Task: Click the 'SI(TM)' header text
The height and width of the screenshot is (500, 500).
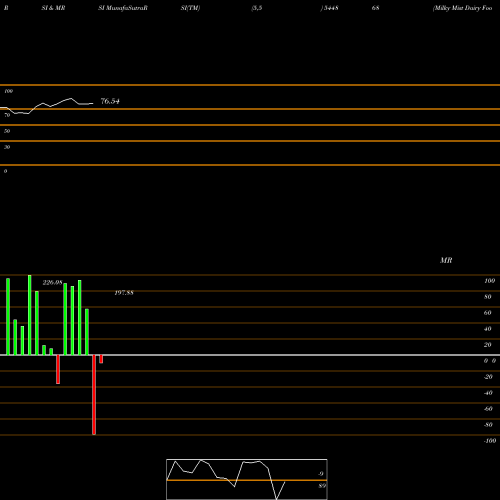Action: (x=190, y=8)
